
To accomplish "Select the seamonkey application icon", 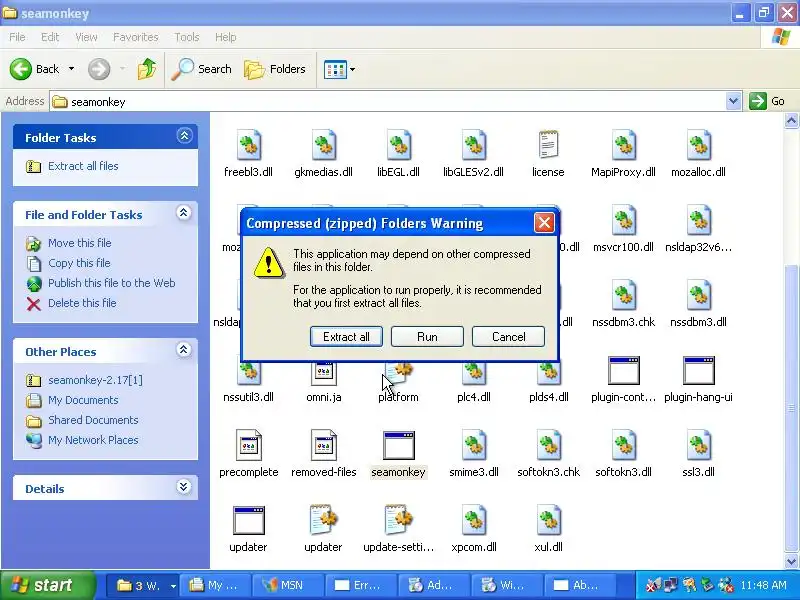I will point(398,445).
